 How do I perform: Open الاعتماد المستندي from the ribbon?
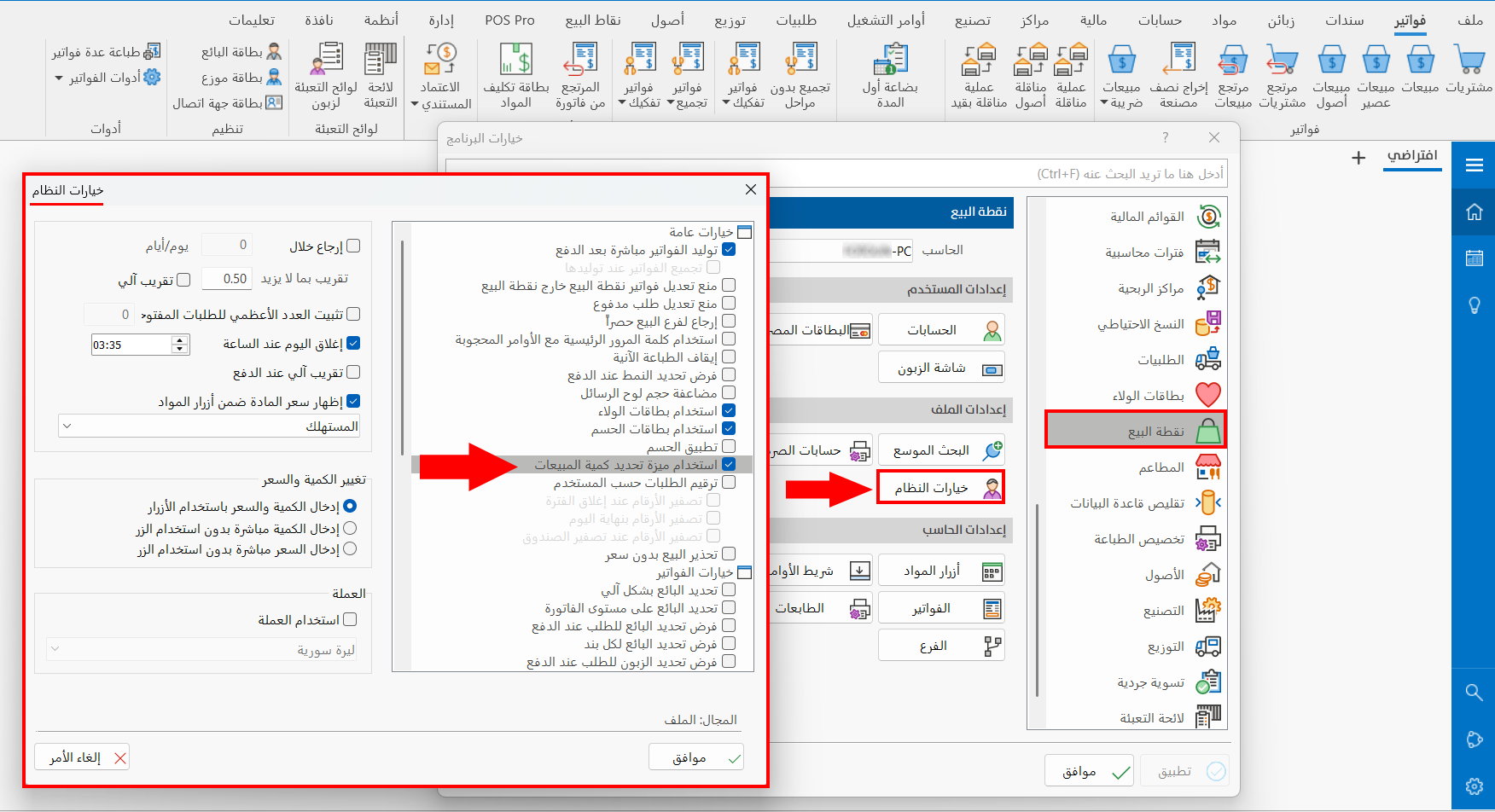click(x=439, y=75)
